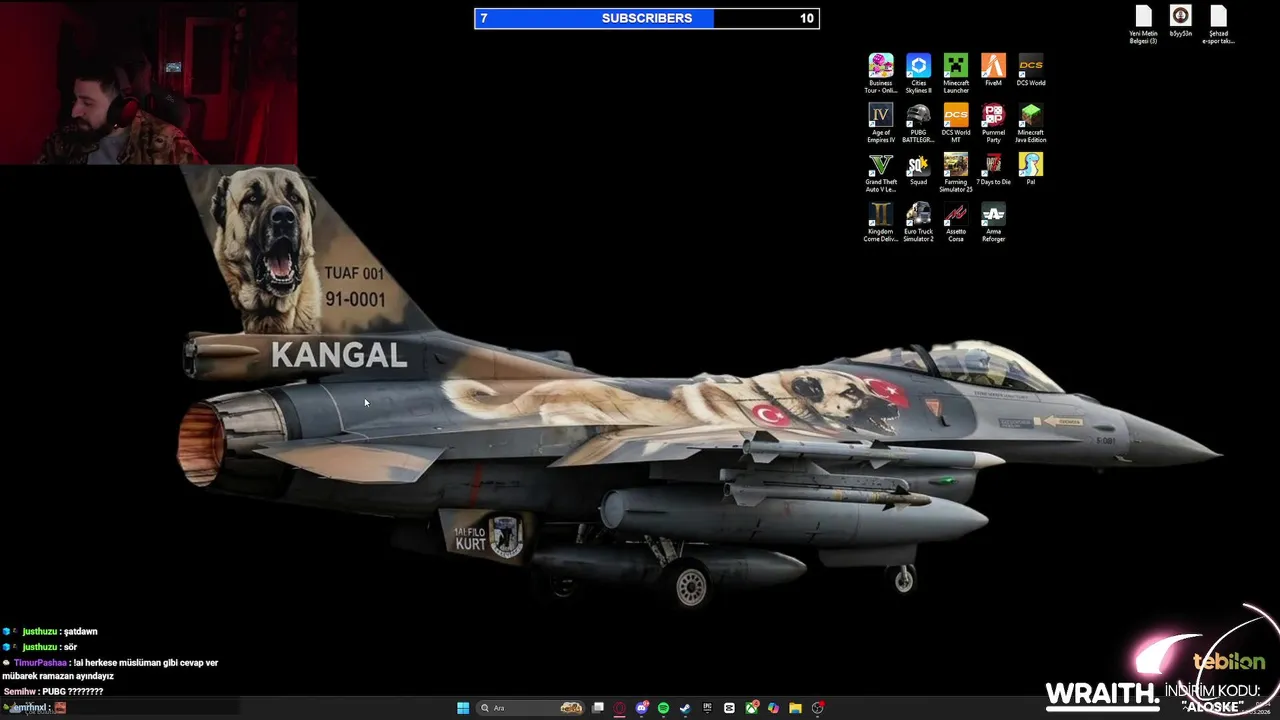Open CapCut from the taskbar
Image resolution: width=1280 pixels, height=720 pixels.
tap(729, 708)
